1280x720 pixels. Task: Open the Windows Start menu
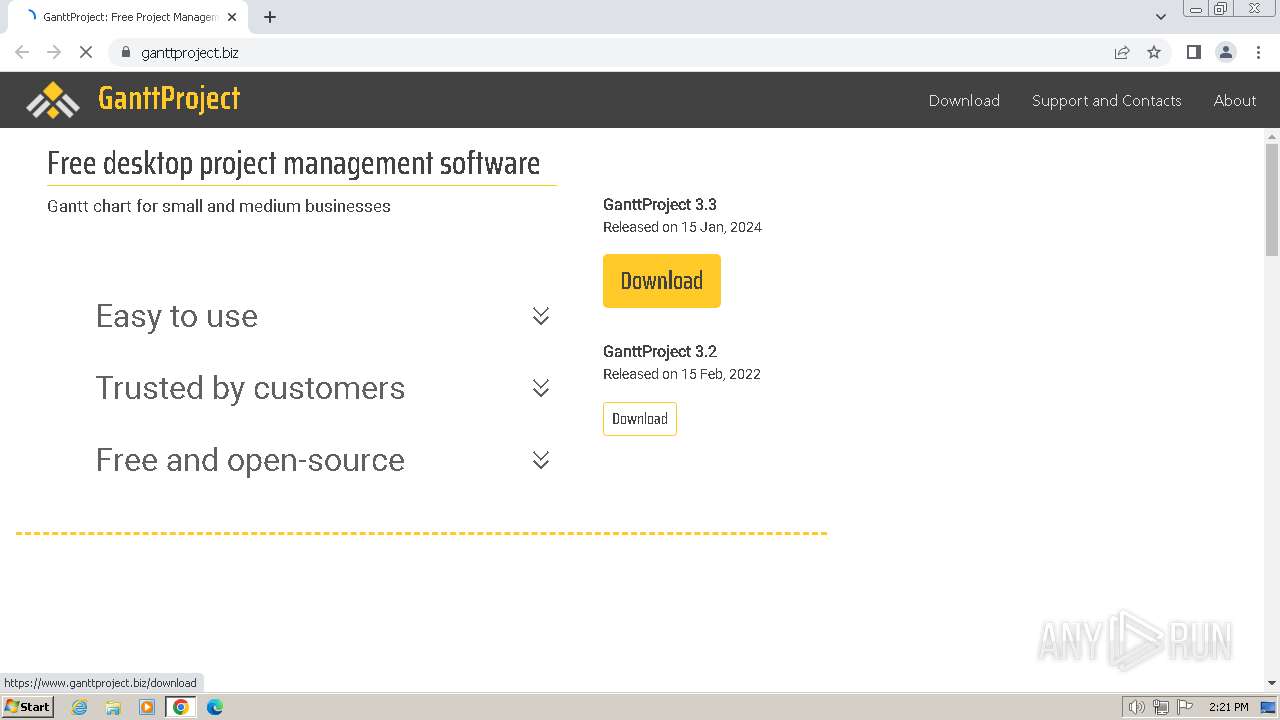[x=28, y=706]
